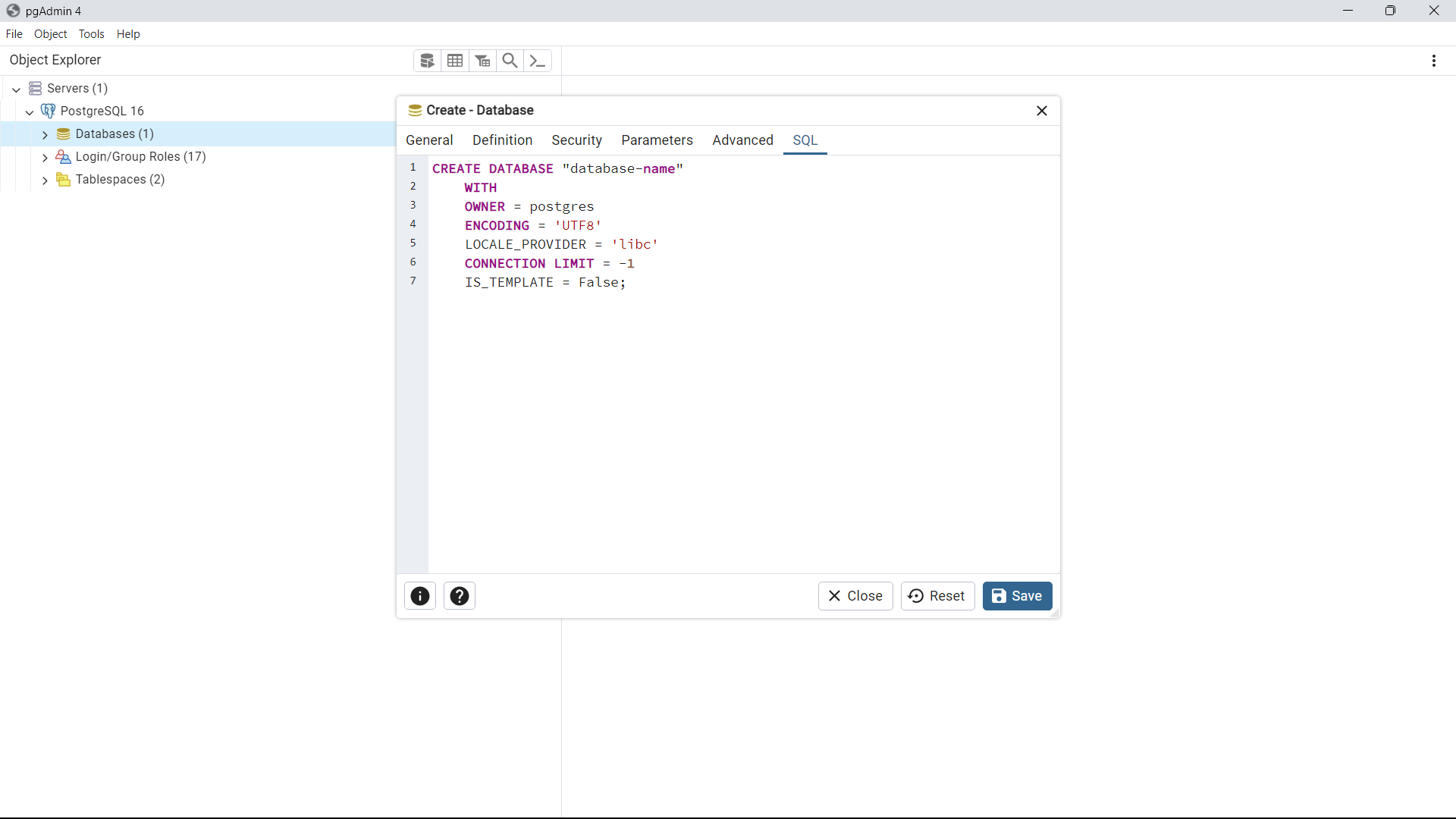This screenshot has height=819, width=1456.
Task: Switch to the Definition tab
Action: [x=502, y=140]
